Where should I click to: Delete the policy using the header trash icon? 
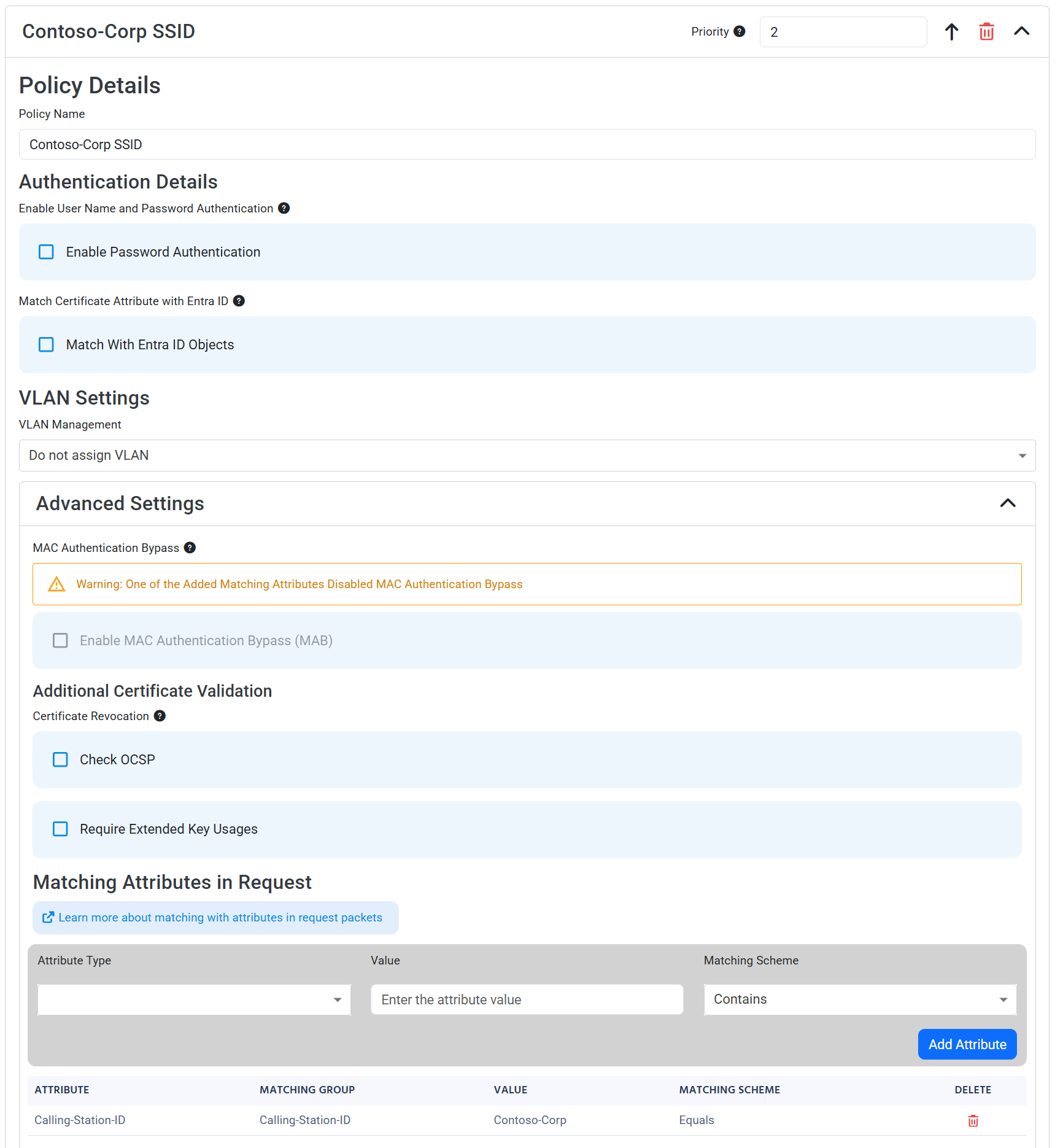pos(986,31)
